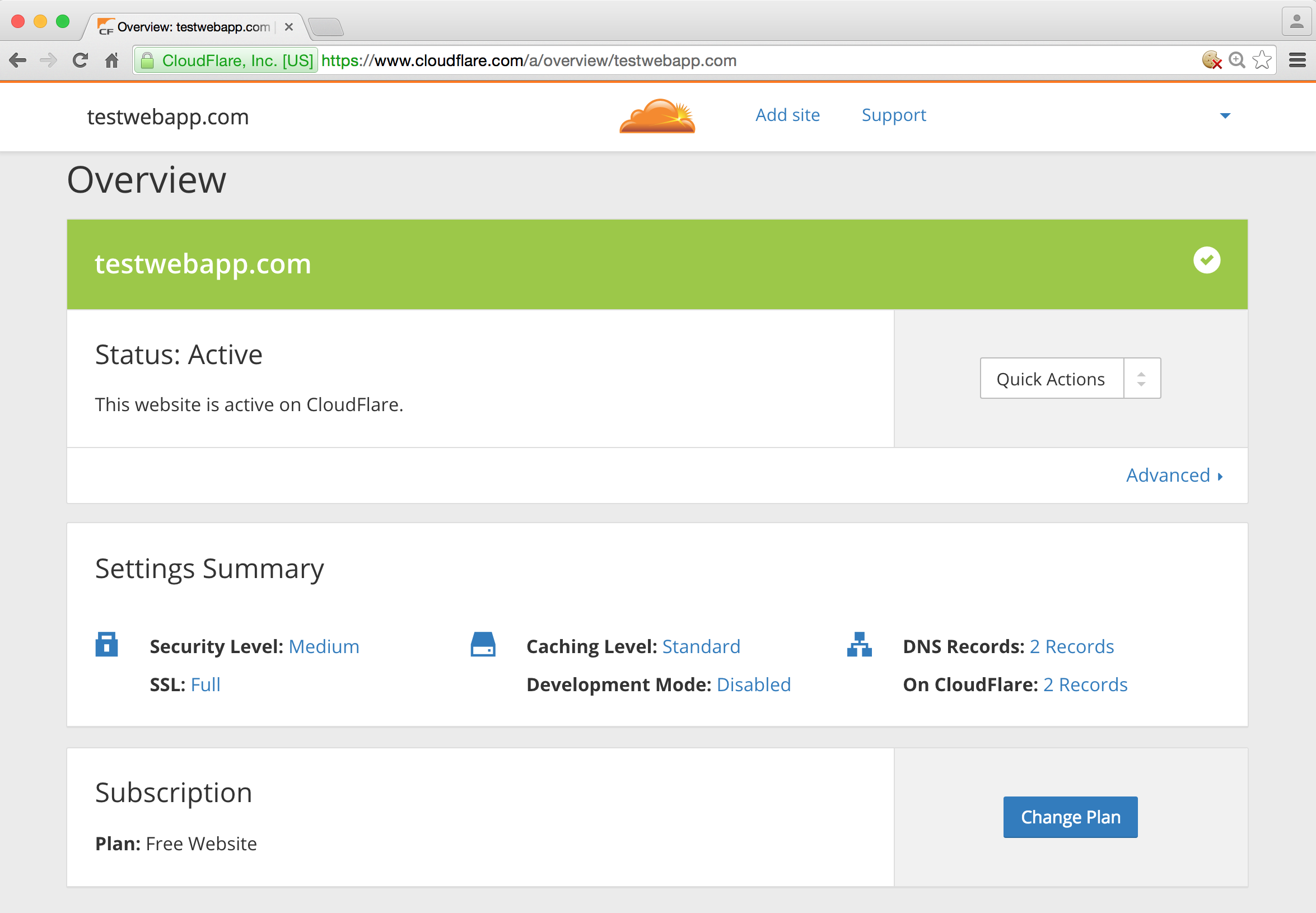Open the Disabled Development Mode link
1316x913 pixels.
[753, 684]
